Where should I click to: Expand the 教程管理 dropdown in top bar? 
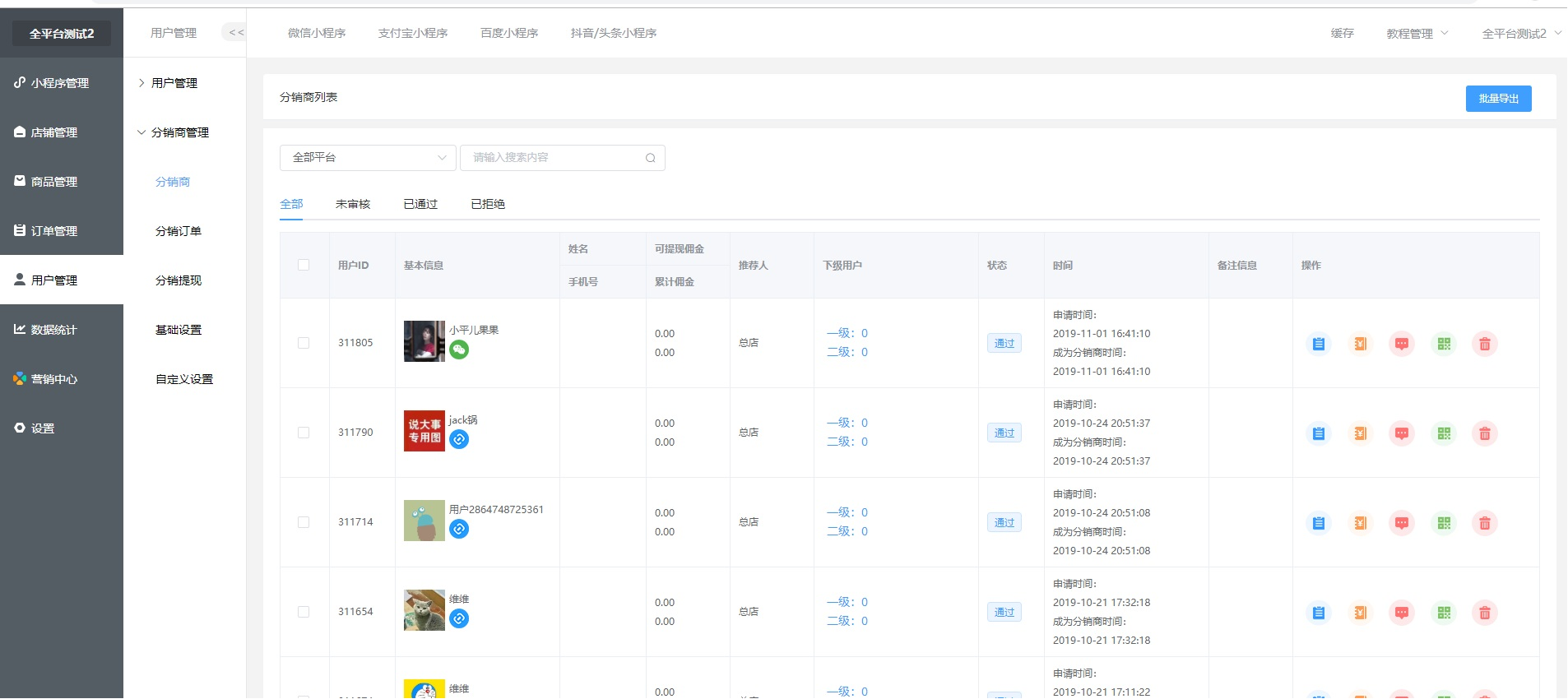pyautogui.click(x=1417, y=34)
